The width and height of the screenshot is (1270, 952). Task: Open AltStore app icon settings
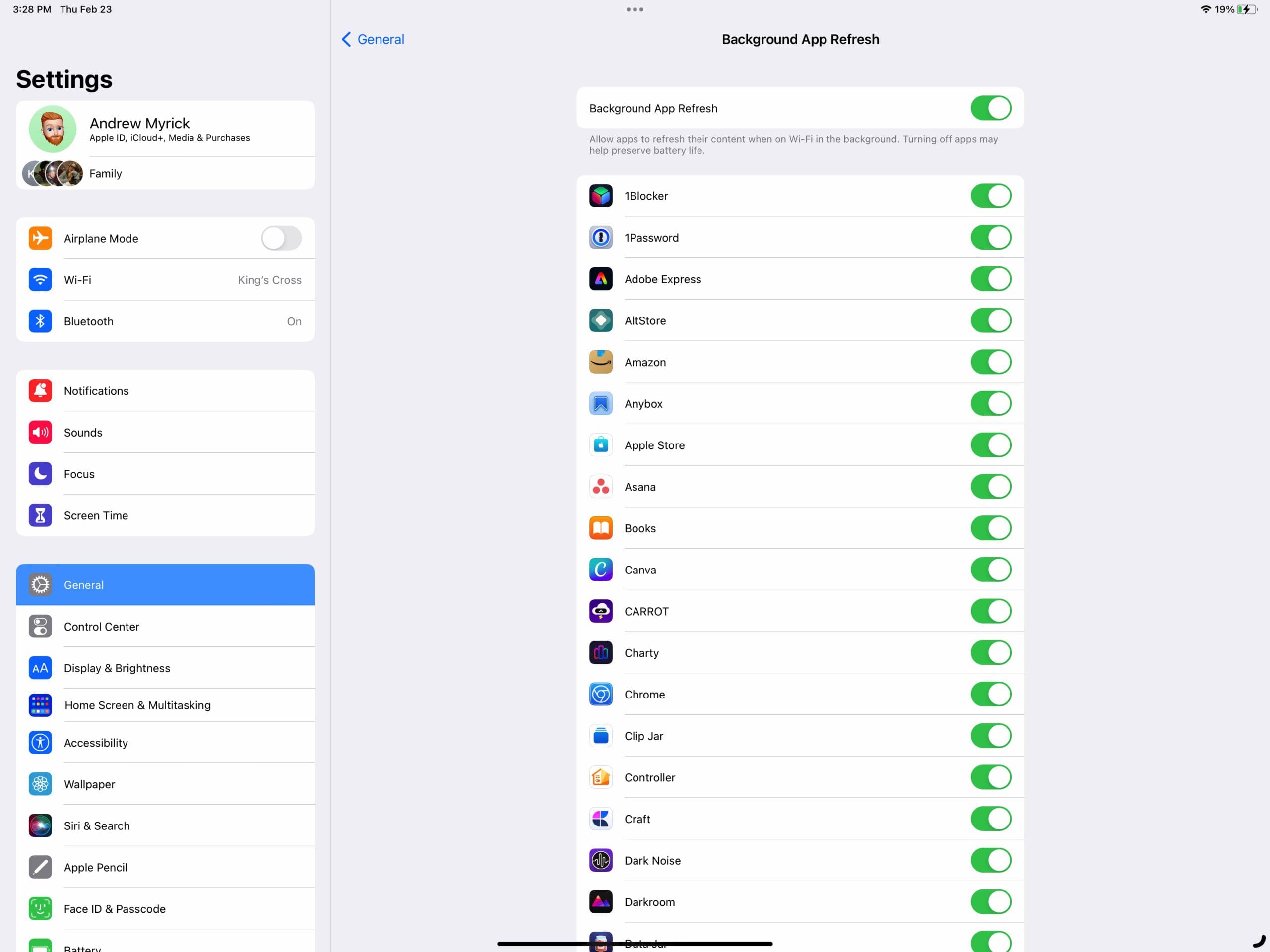[600, 320]
